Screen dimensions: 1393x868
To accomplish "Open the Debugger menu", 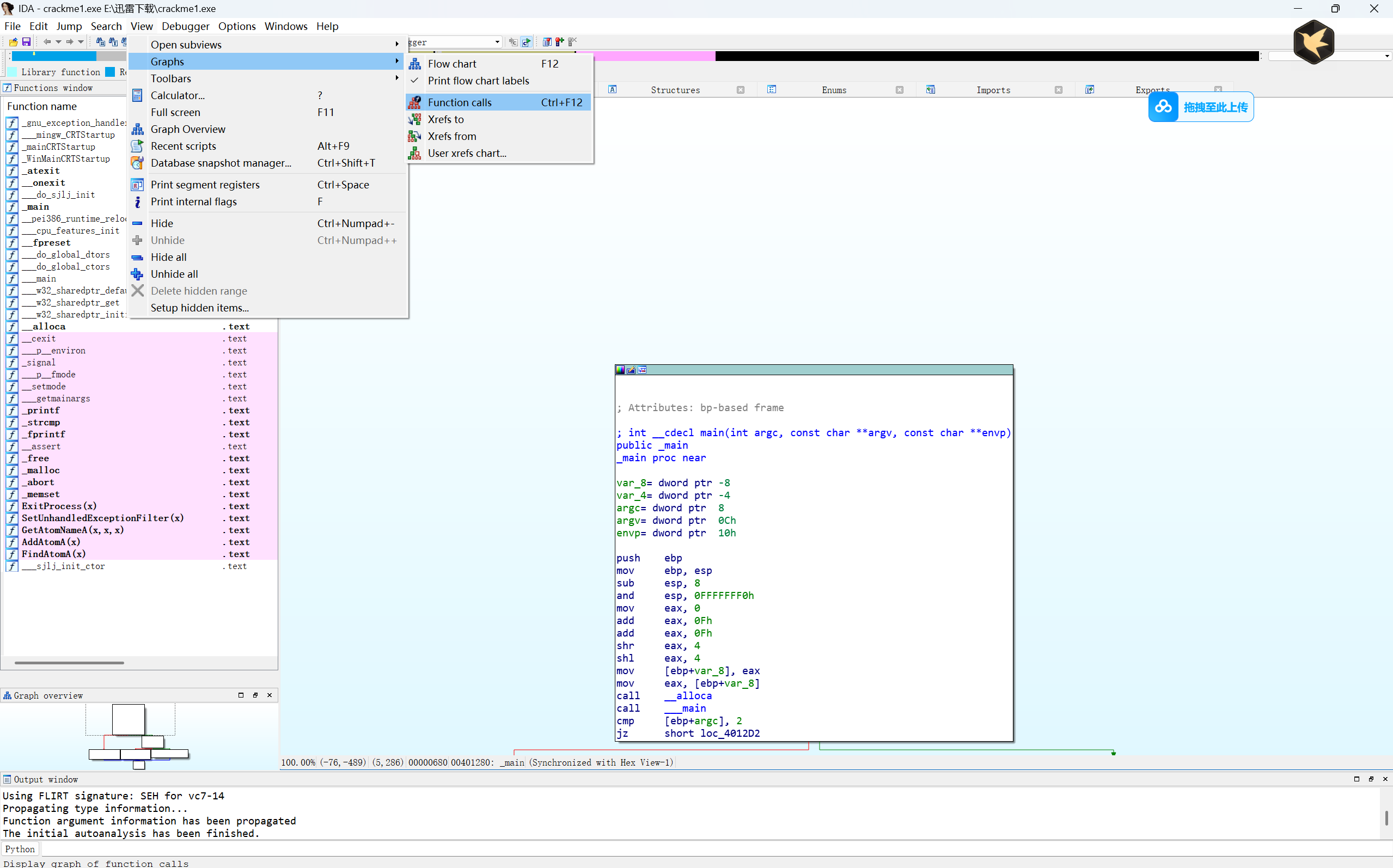I will click(x=185, y=26).
